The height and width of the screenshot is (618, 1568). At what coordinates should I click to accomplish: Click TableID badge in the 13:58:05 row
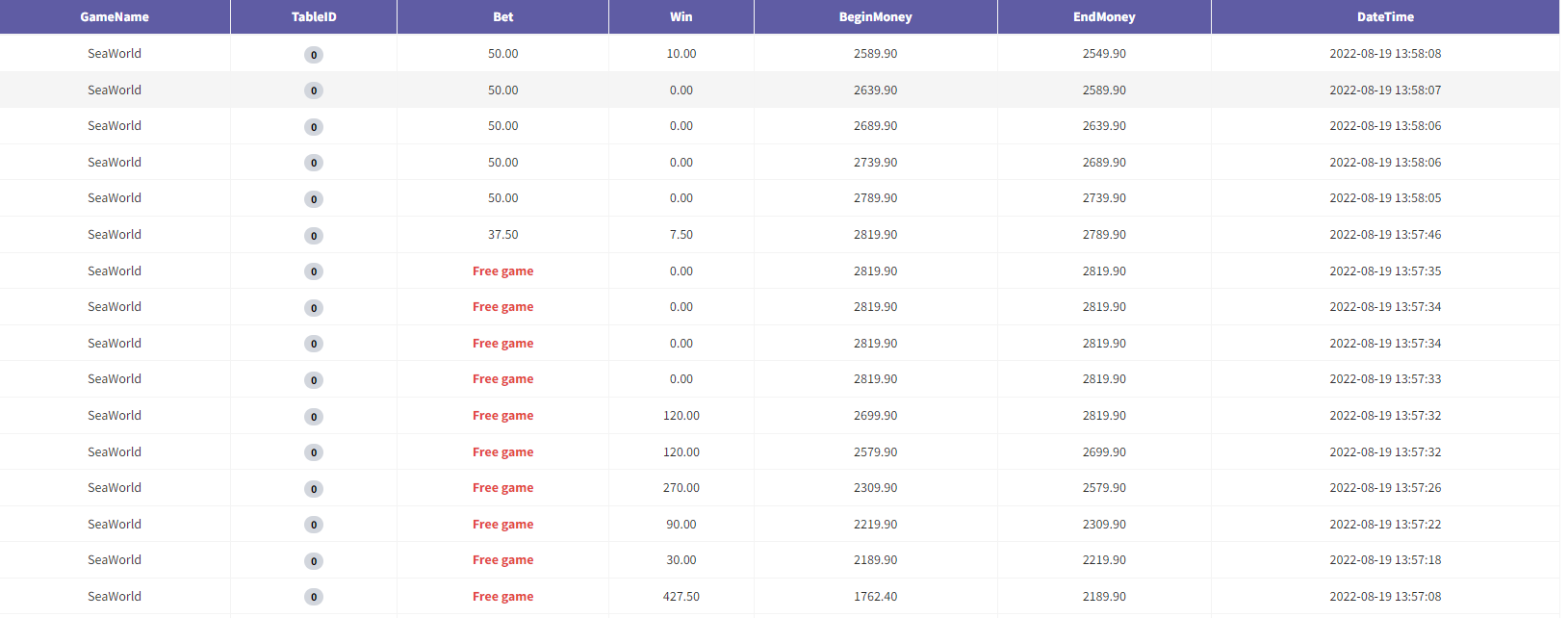[314, 199]
